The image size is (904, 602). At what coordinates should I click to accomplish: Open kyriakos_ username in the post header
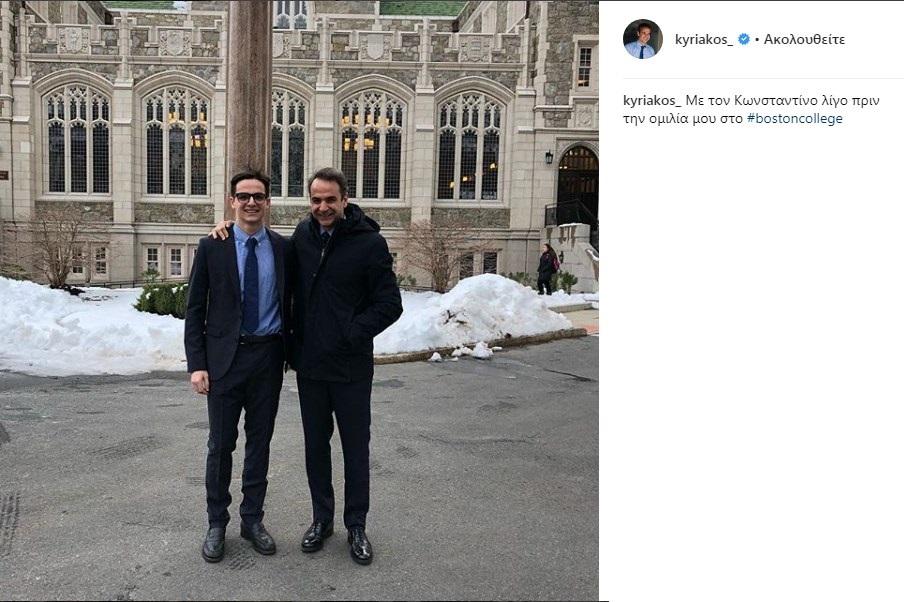coord(704,40)
